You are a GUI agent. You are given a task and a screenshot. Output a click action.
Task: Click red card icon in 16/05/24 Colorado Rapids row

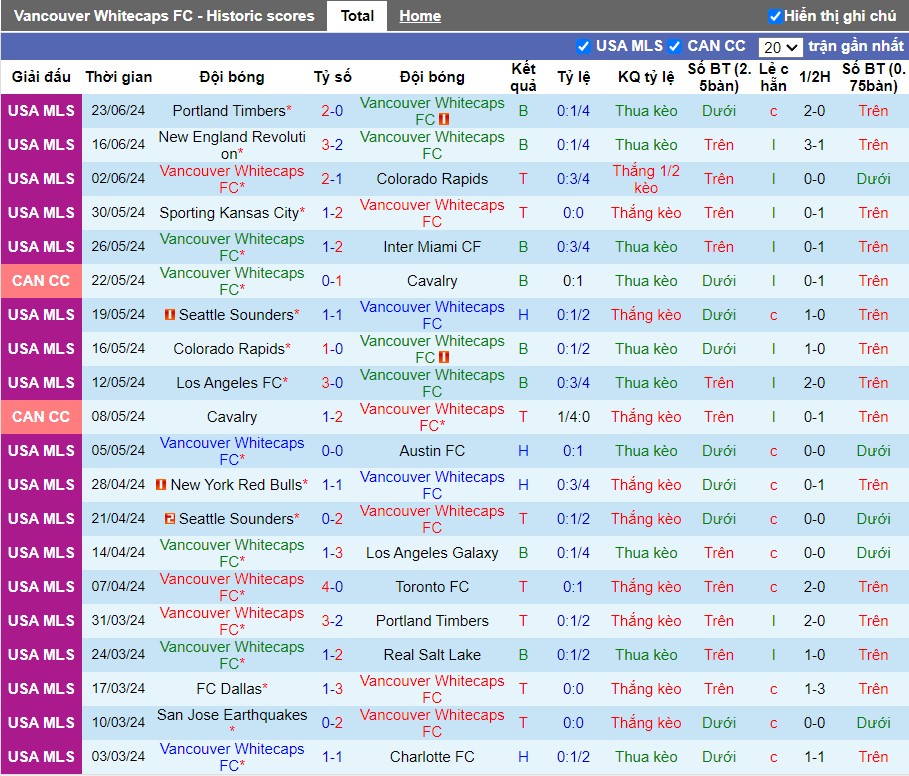click(x=444, y=358)
